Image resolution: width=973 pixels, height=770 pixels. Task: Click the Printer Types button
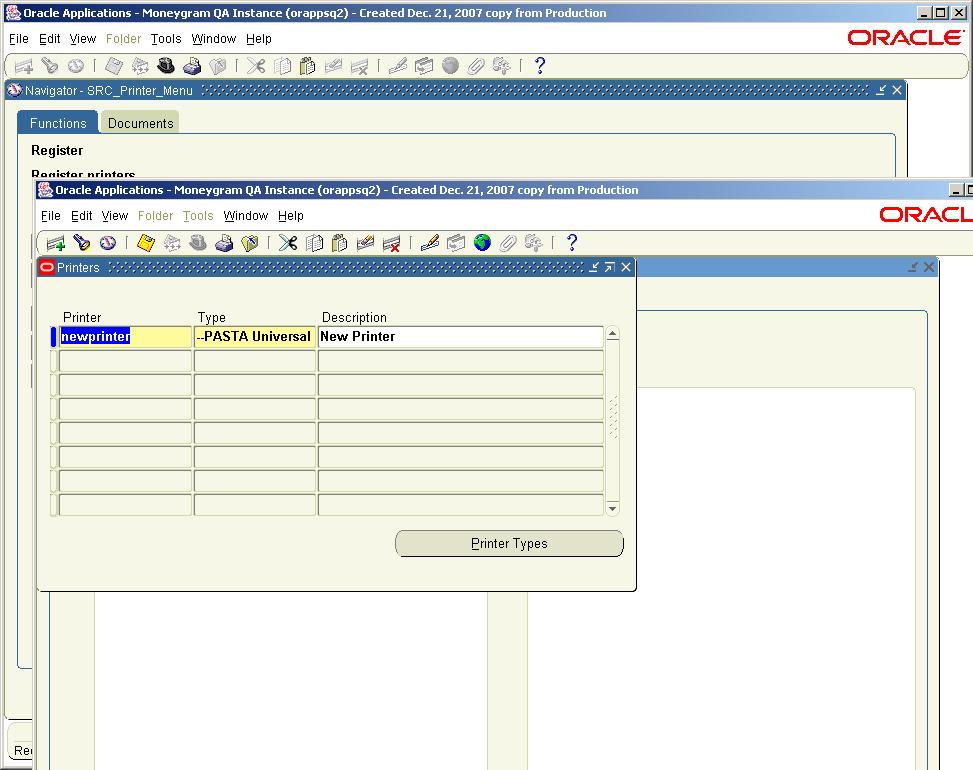(x=509, y=543)
